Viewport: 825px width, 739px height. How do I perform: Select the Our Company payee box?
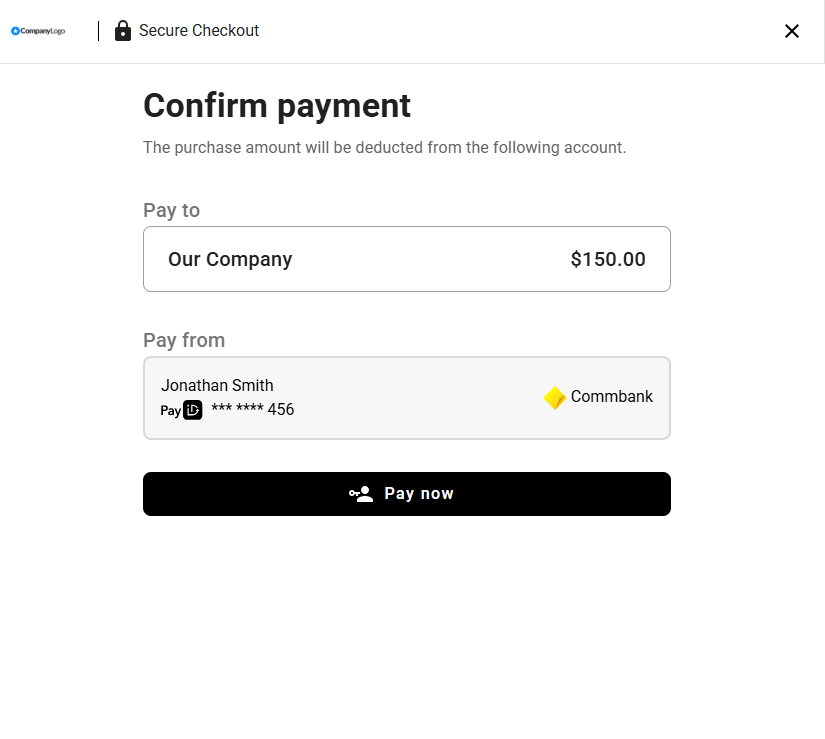click(407, 259)
